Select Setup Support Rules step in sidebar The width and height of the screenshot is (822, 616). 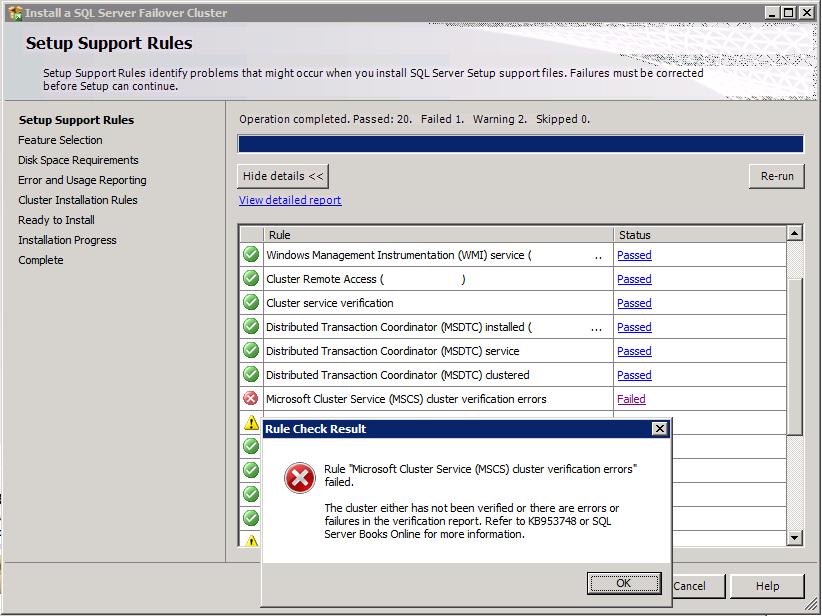pos(77,120)
